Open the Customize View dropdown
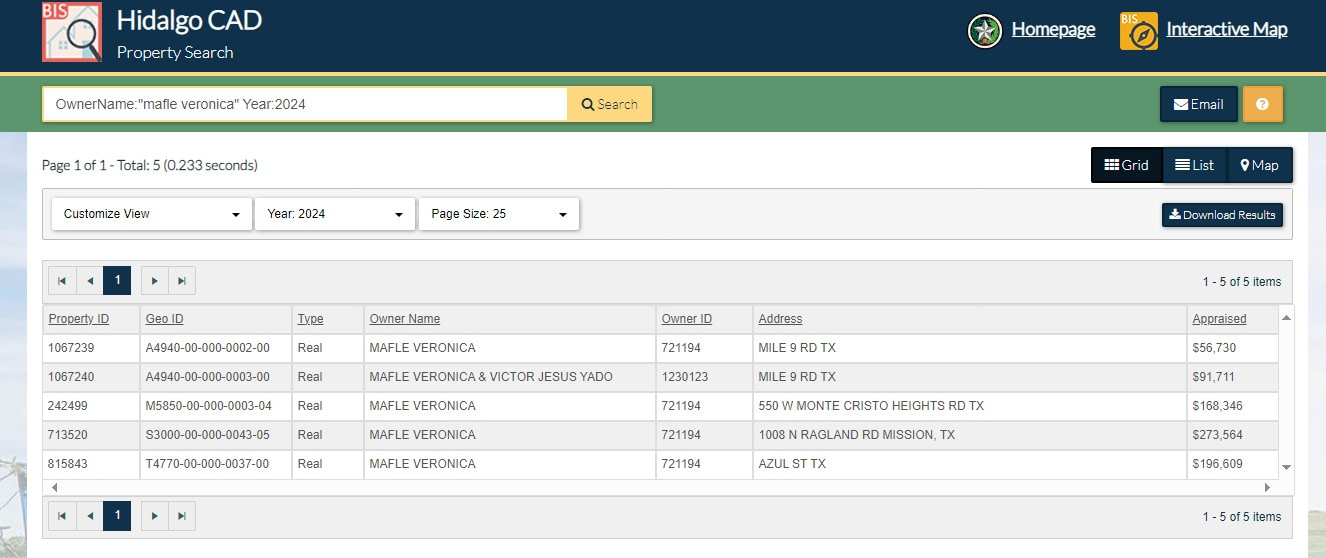The width and height of the screenshot is (1326, 558). (x=152, y=214)
